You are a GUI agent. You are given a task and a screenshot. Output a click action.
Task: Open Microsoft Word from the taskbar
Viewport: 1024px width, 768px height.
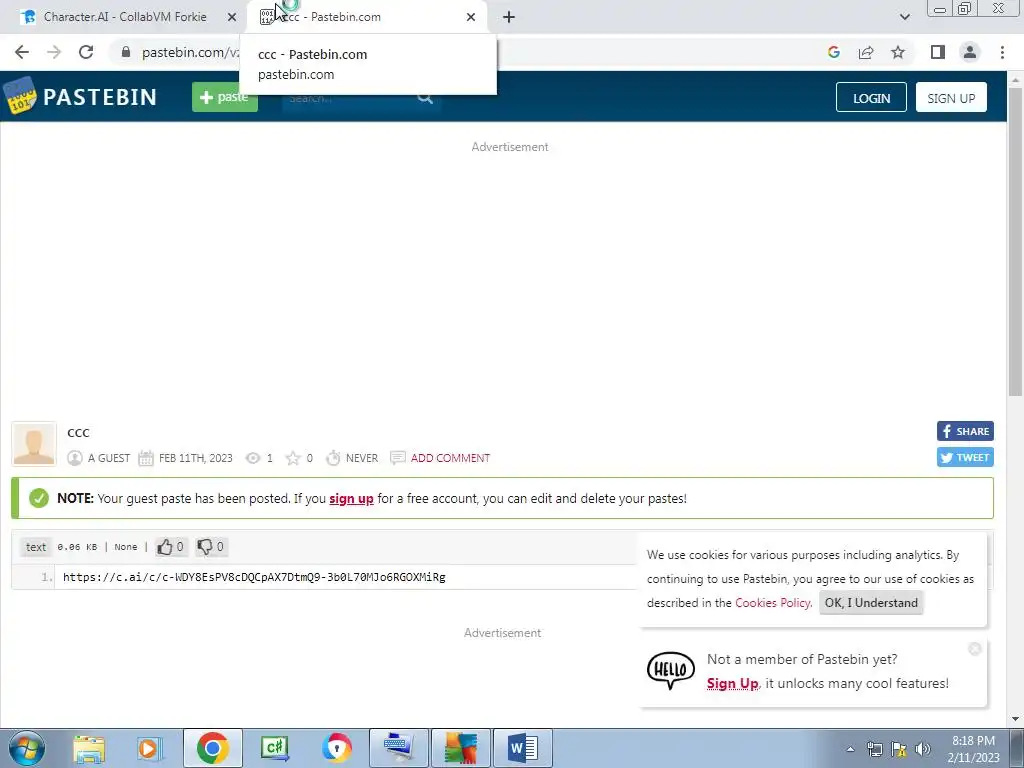[x=522, y=748]
